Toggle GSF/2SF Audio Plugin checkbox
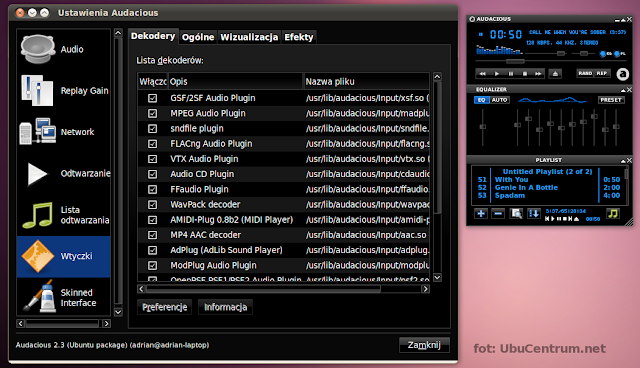This screenshot has height=368, width=640. pyautogui.click(x=153, y=98)
